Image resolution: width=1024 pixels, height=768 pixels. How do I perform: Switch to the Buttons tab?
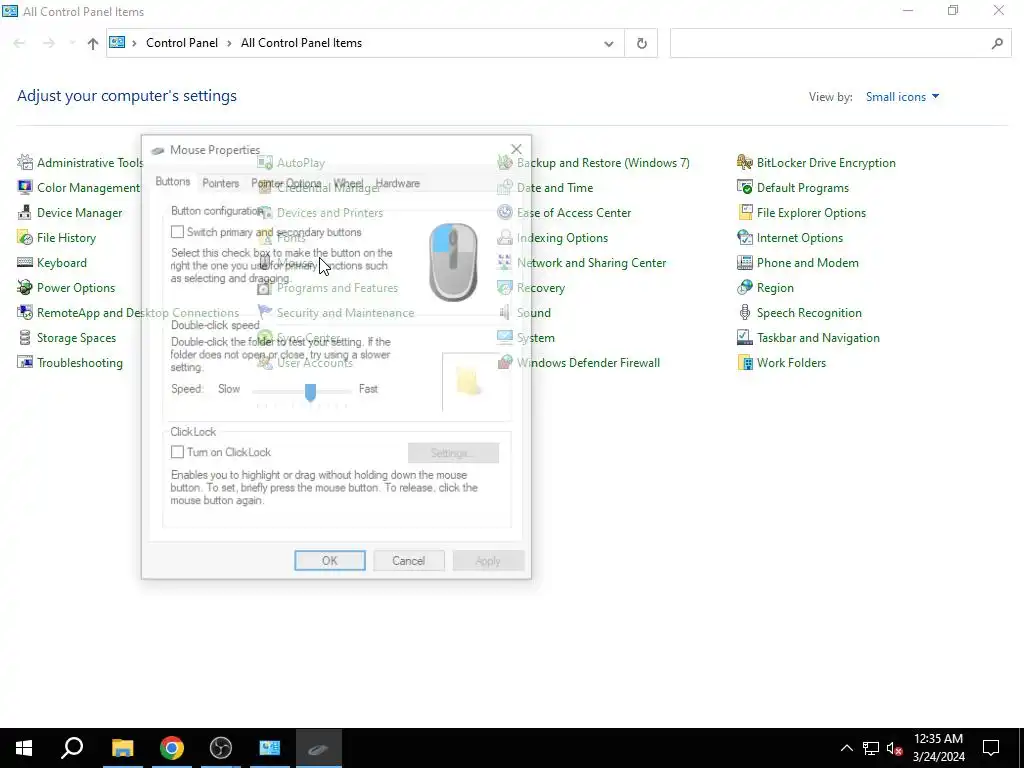[173, 182]
